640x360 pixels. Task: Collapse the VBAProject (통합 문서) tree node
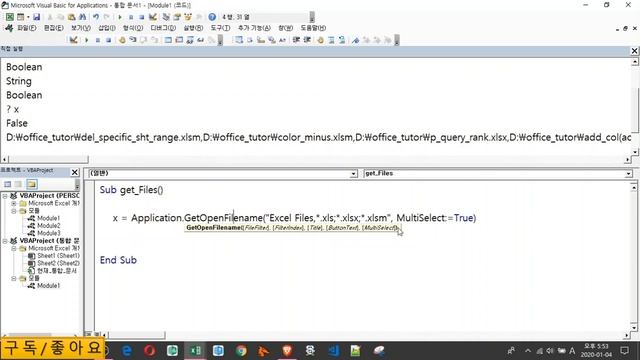(x=5, y=241)
